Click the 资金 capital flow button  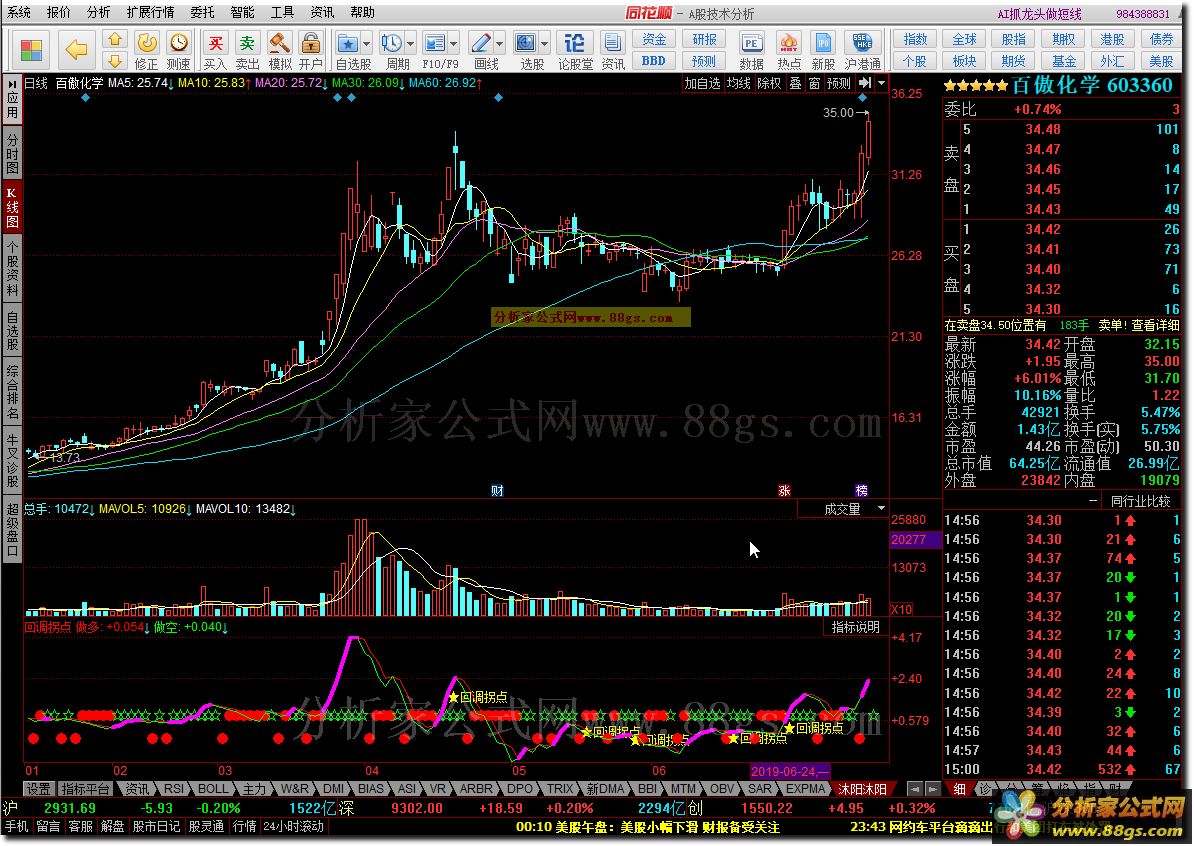(654, 39)
